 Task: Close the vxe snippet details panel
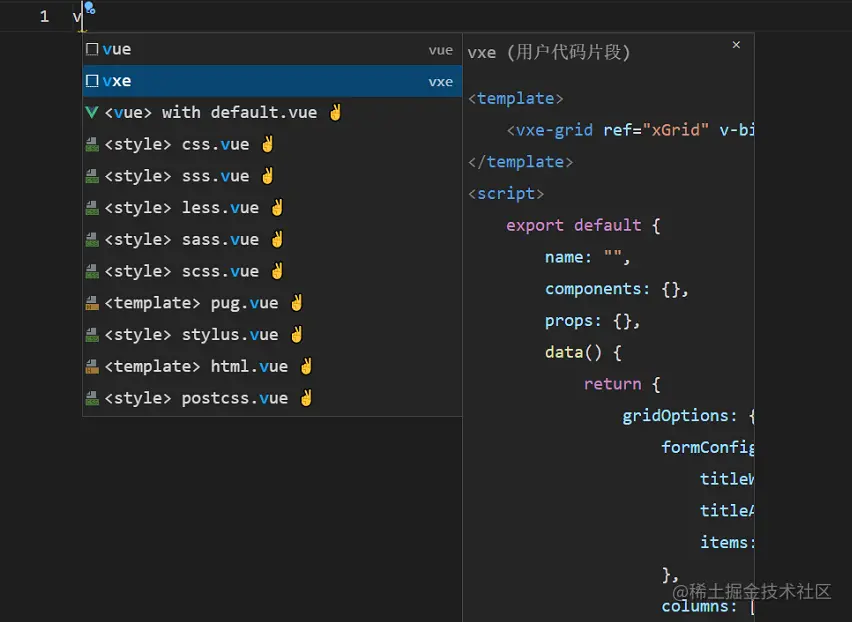tap(736, 45)
